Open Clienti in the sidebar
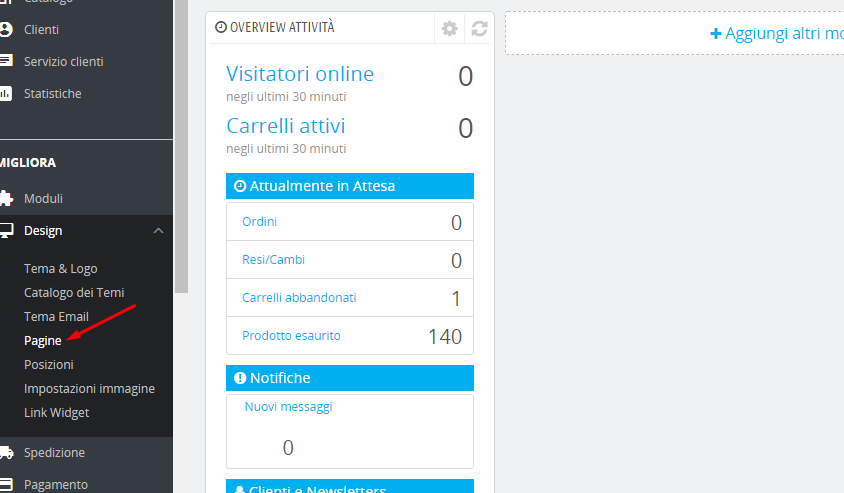 point(41,30)
